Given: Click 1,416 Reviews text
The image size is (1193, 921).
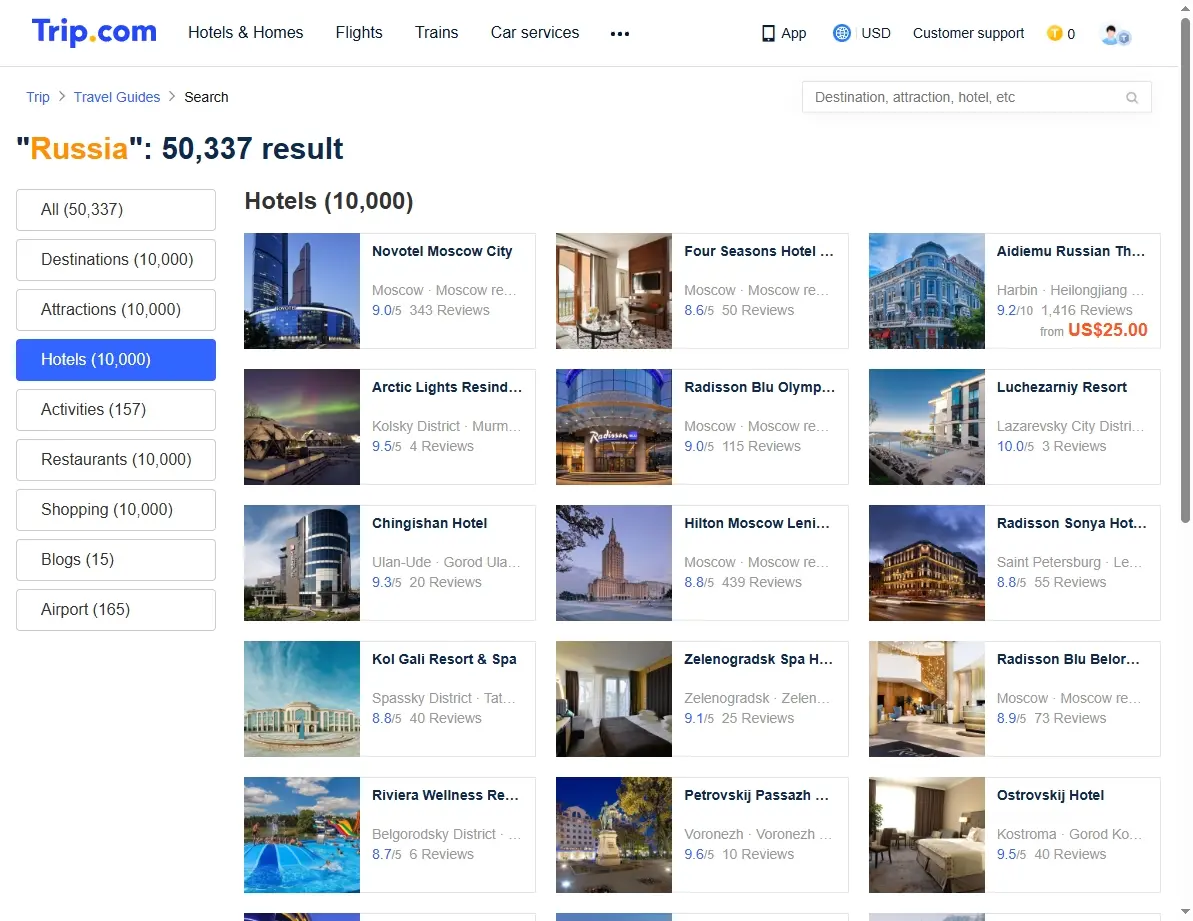Looking at the screenshot, I should [x=1086, y=310].
